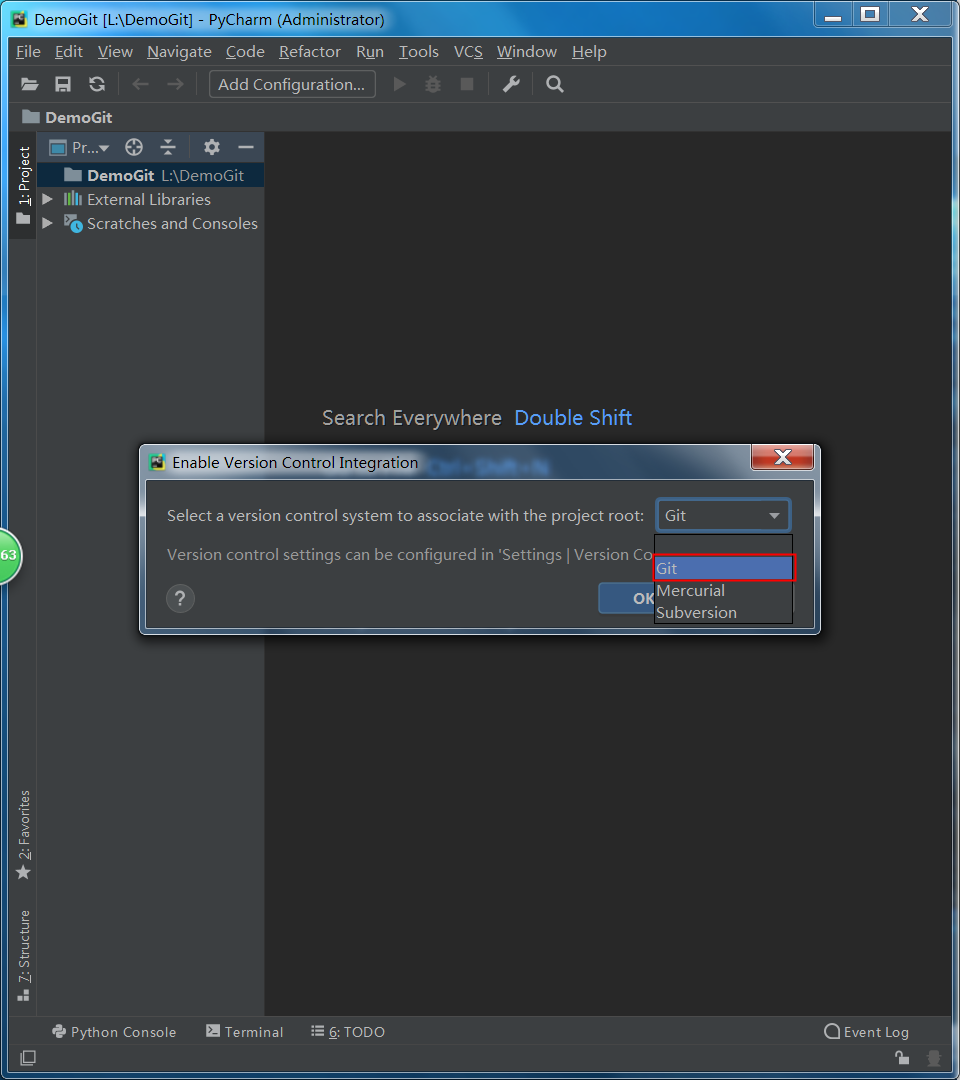Click the locate target crosshair icon
Viewport: 960px width, 1080px height.
[x=134, y=147]
